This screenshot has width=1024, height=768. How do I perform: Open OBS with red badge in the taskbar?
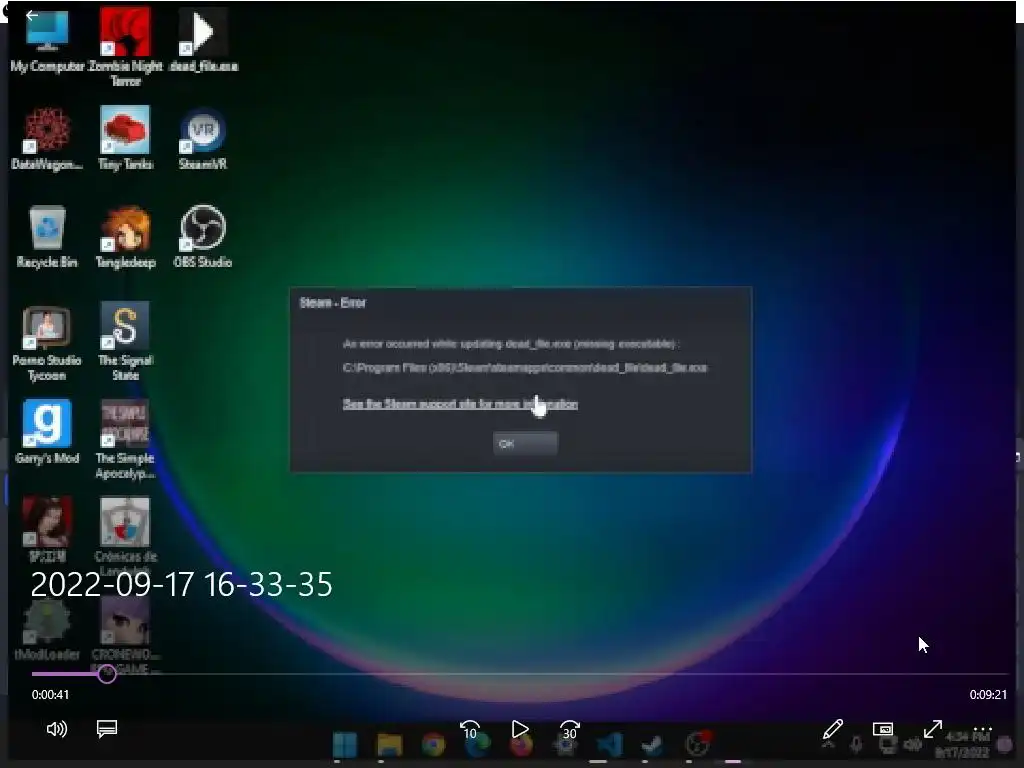[x=697, y=744]
